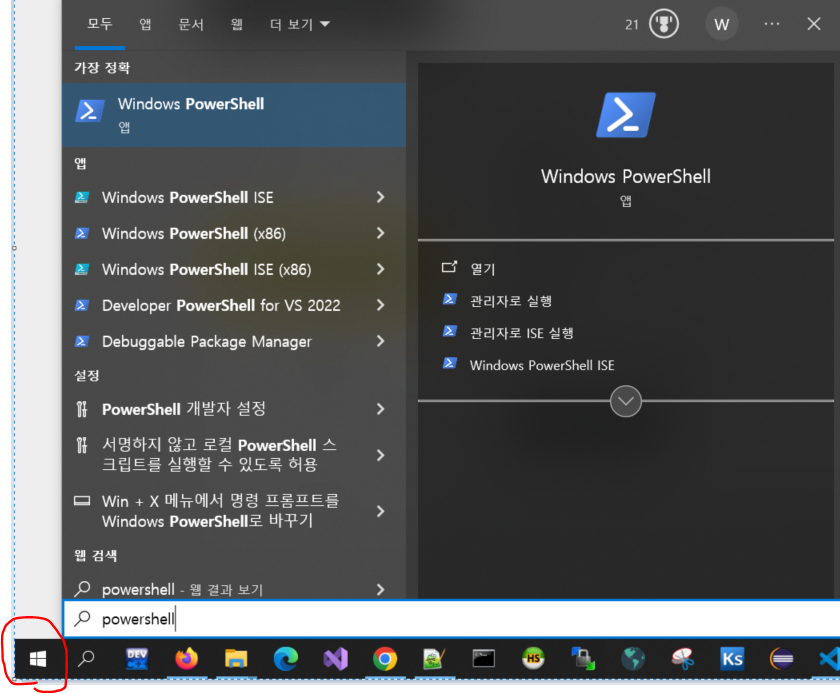Open the W account avatar
This screenshot has height=693, width=840.
click(722, 24)
